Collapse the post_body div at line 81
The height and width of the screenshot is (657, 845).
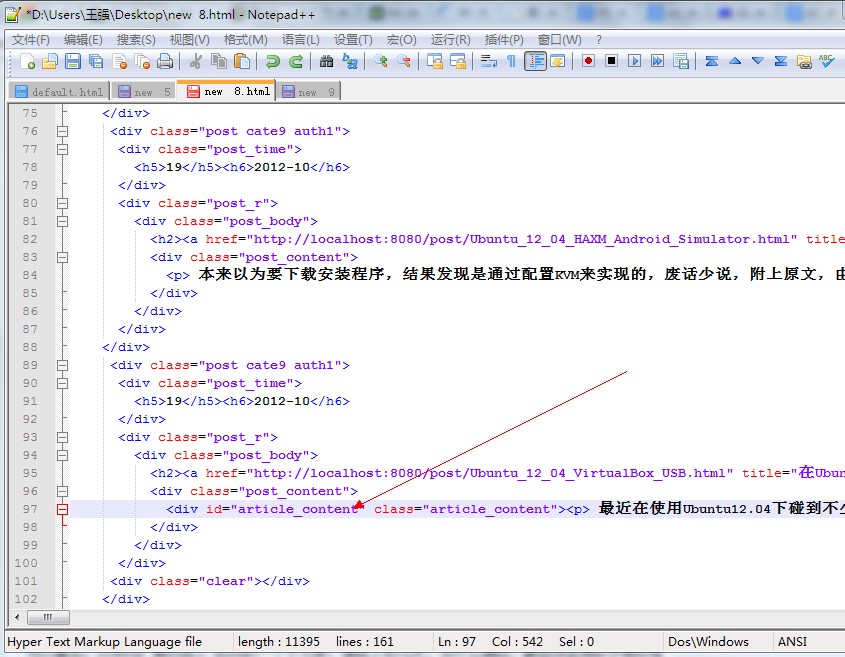[63, 221]
